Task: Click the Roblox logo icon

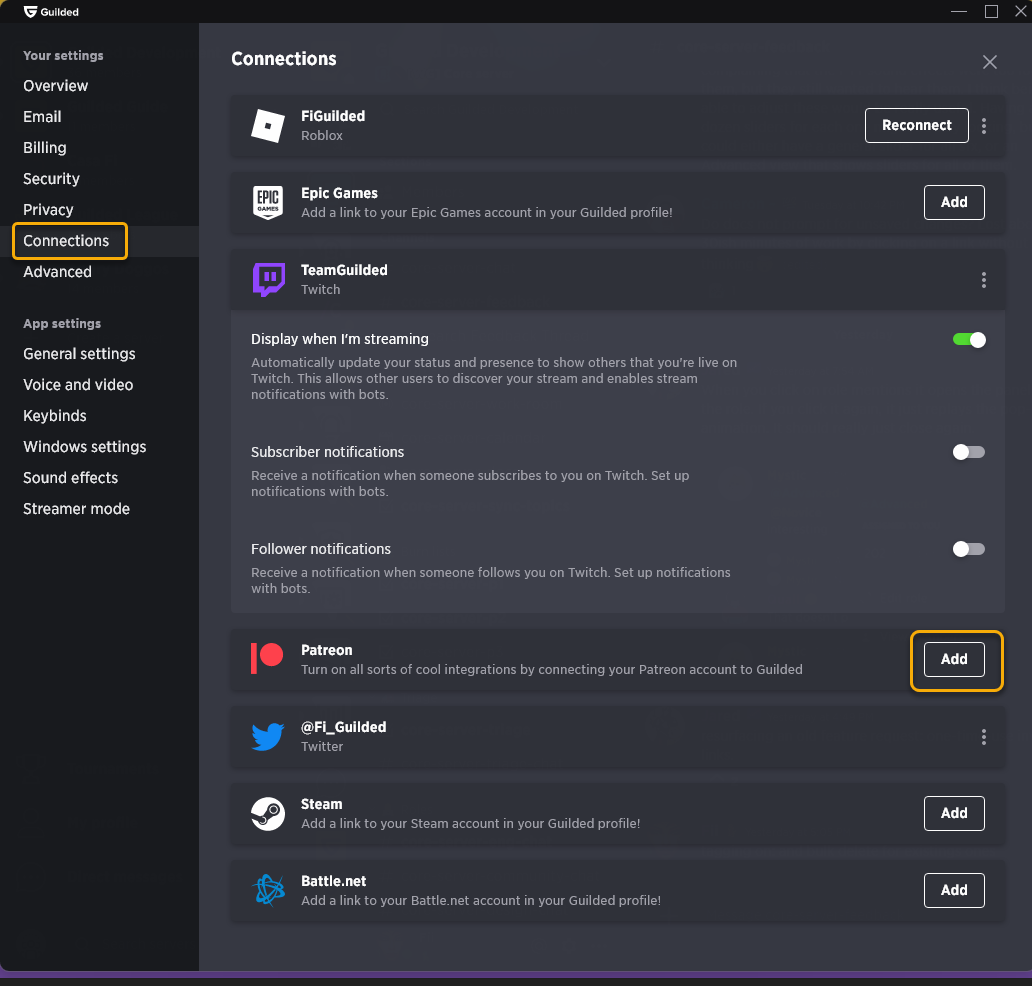Action: [x=268, y=126]
